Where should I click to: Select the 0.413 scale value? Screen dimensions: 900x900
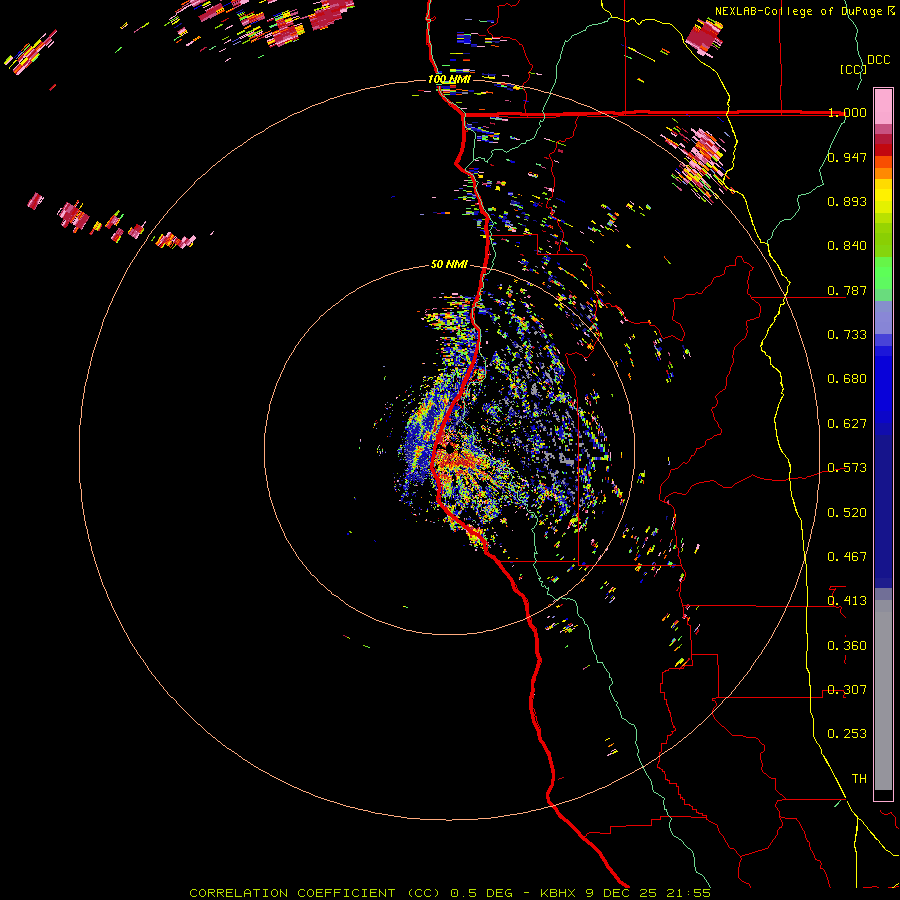point(847,601)
